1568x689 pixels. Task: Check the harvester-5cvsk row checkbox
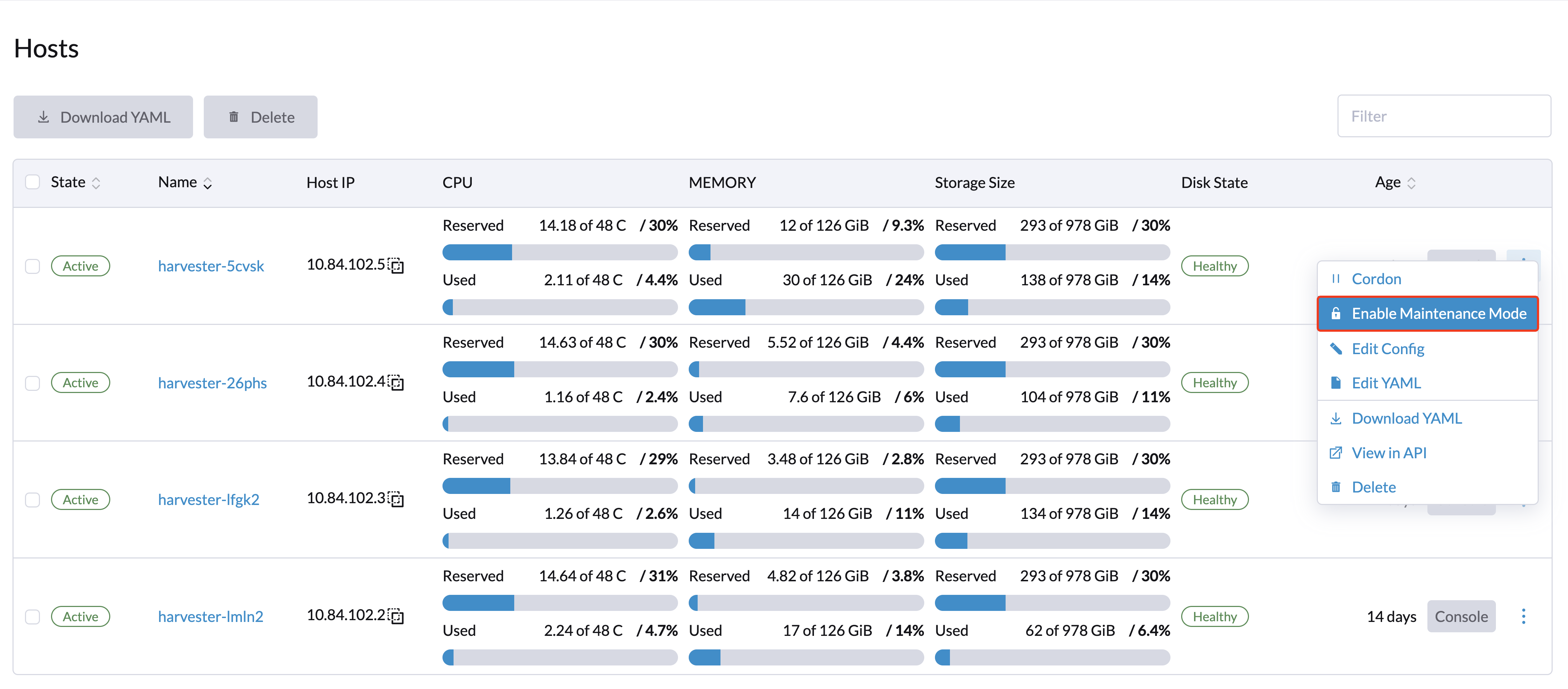click(x=32, y=266)
